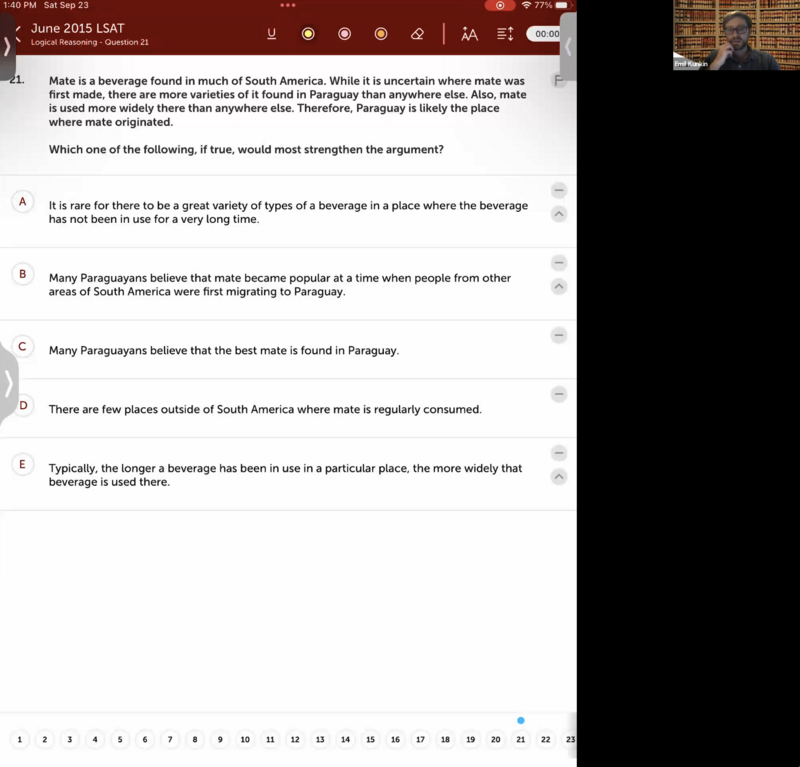Select the pink highlighter tool
This screenshot has width=800, height=767.
click(344, 34)
